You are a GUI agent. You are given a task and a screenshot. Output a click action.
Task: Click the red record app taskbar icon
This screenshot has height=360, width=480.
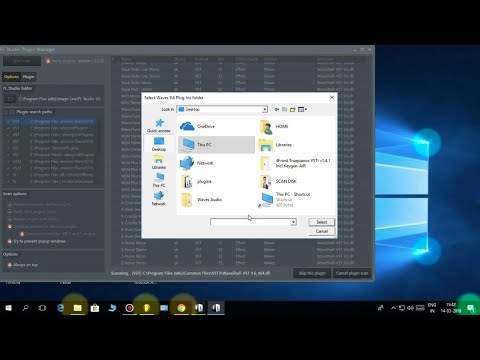[129, 308]
